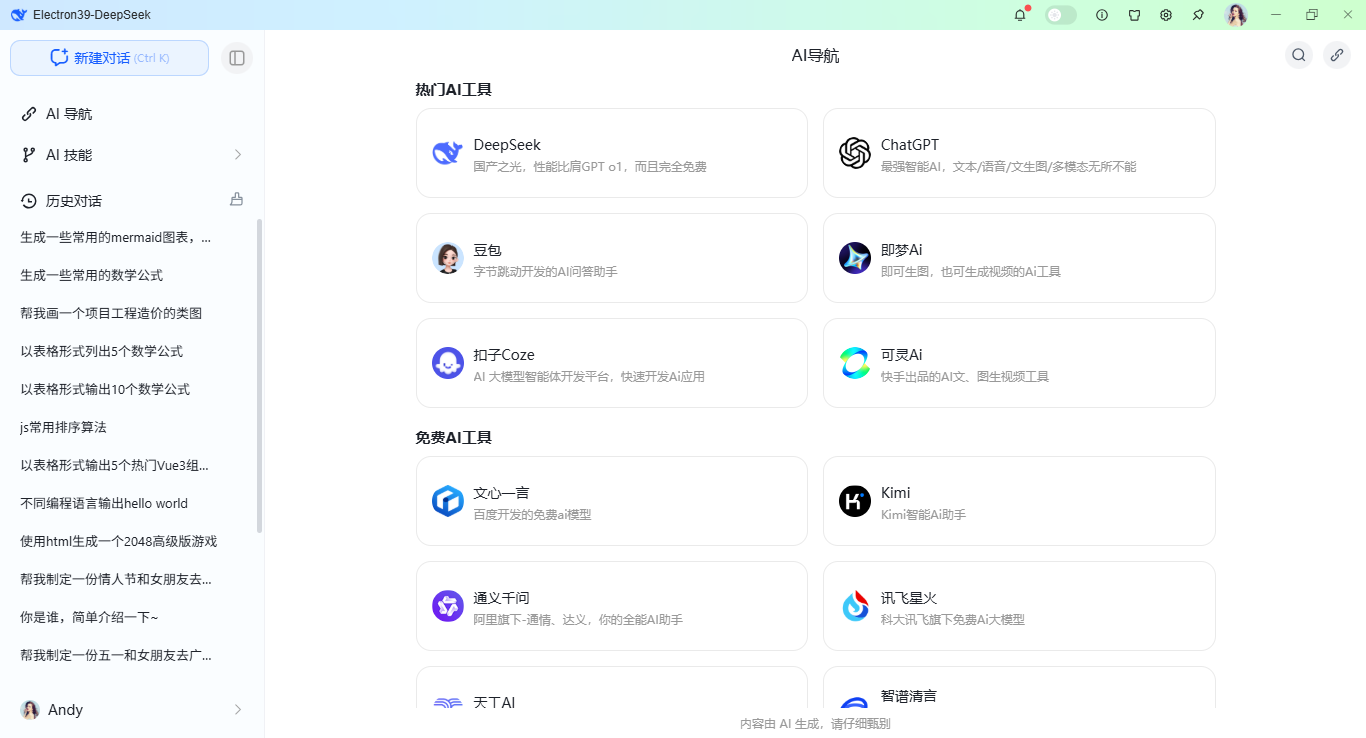Start a new chat with 新建对话 button
Viewport: 1366px width, 738px height.
tap(109, 58)
